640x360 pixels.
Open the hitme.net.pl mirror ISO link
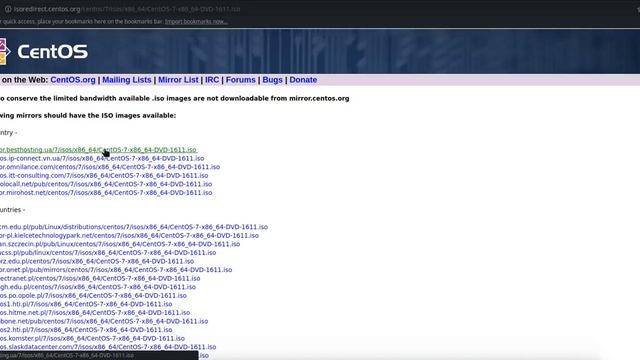95,313
